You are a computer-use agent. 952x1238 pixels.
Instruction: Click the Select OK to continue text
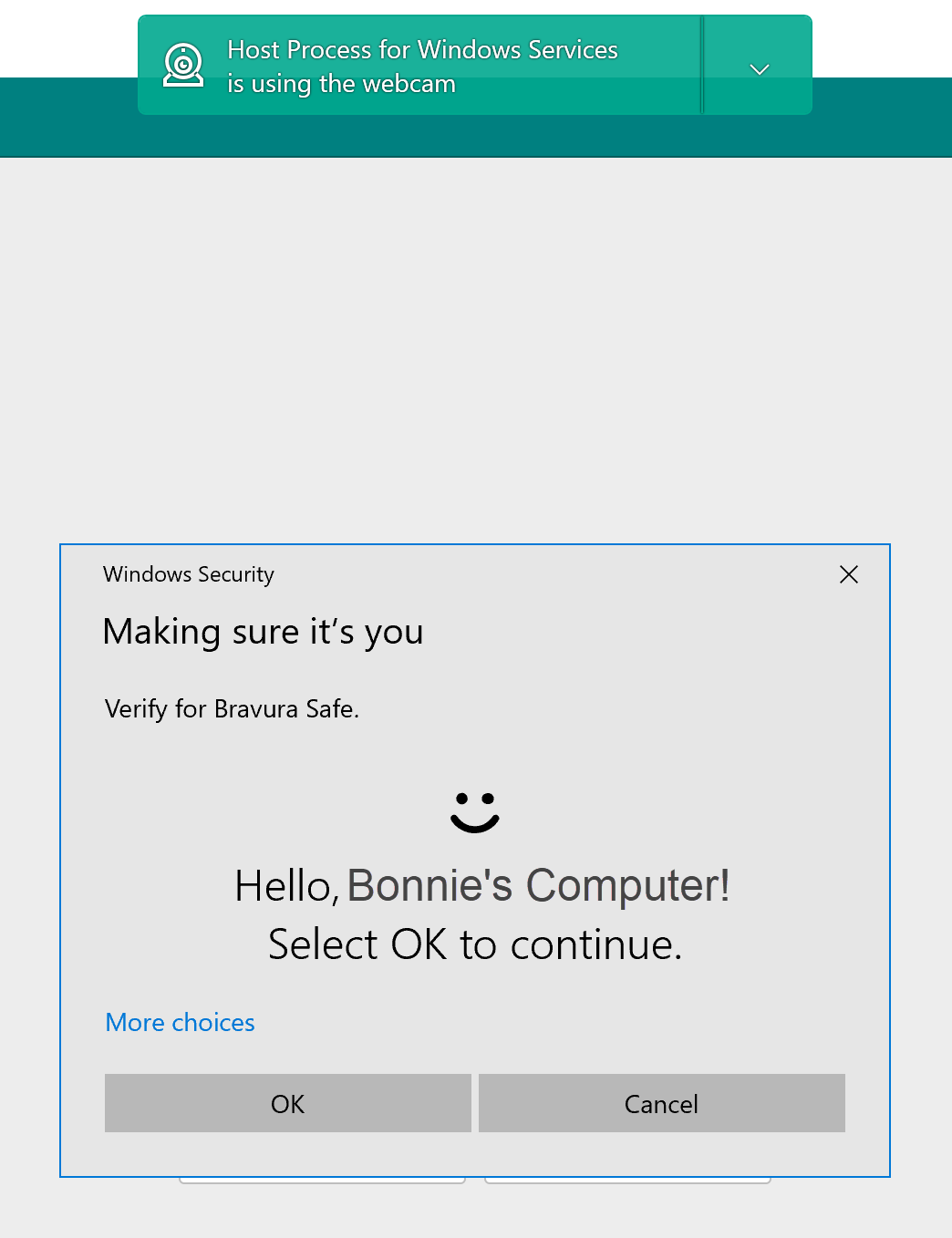click(474, 944)
